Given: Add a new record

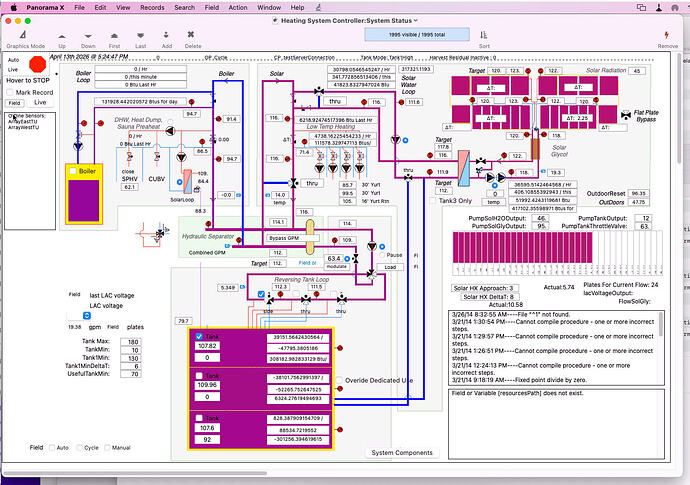Looking at the screenshot, I should coord(166,40).
